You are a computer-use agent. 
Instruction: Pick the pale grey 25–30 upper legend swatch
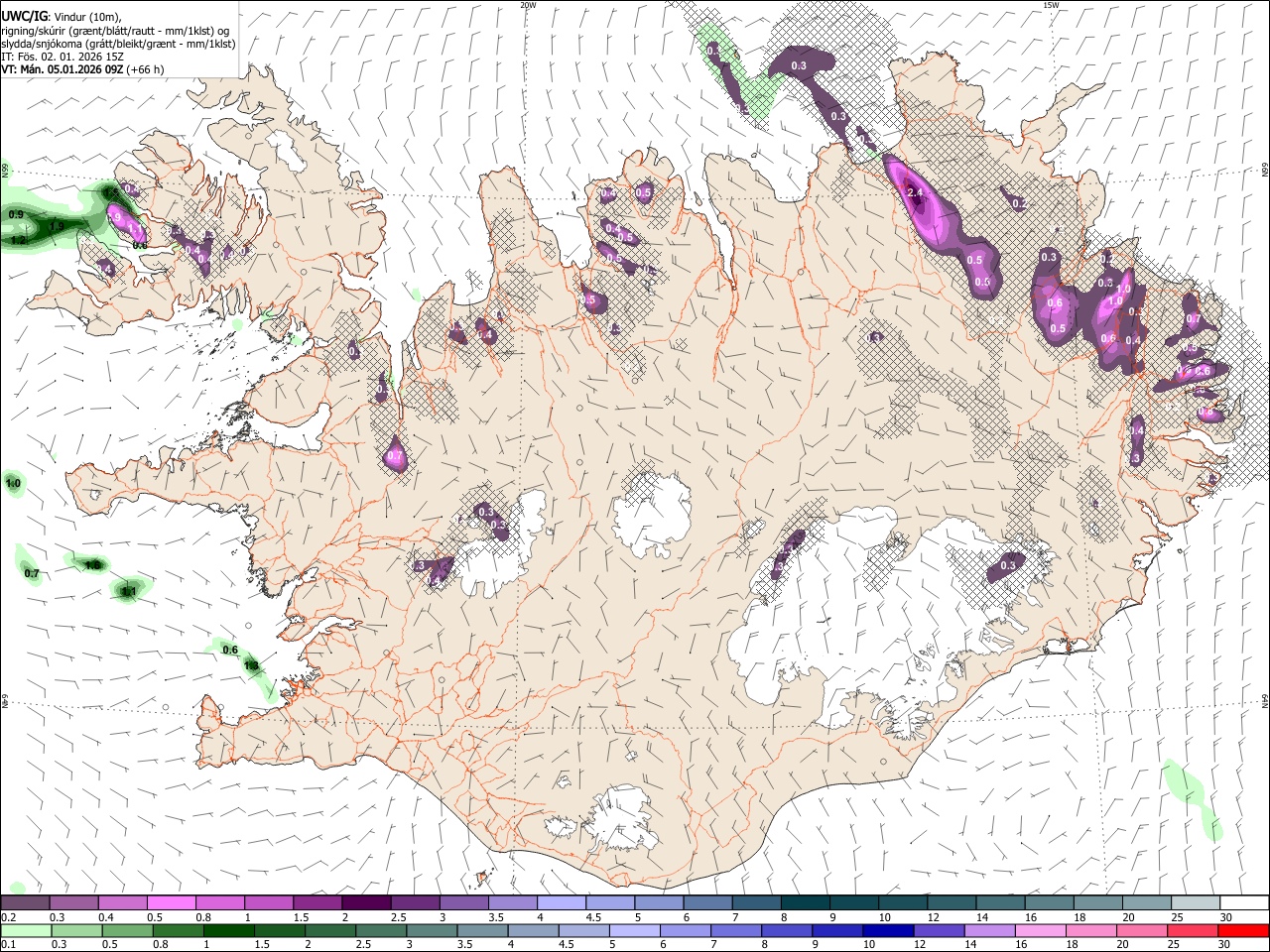click(x=1196, y=903)
